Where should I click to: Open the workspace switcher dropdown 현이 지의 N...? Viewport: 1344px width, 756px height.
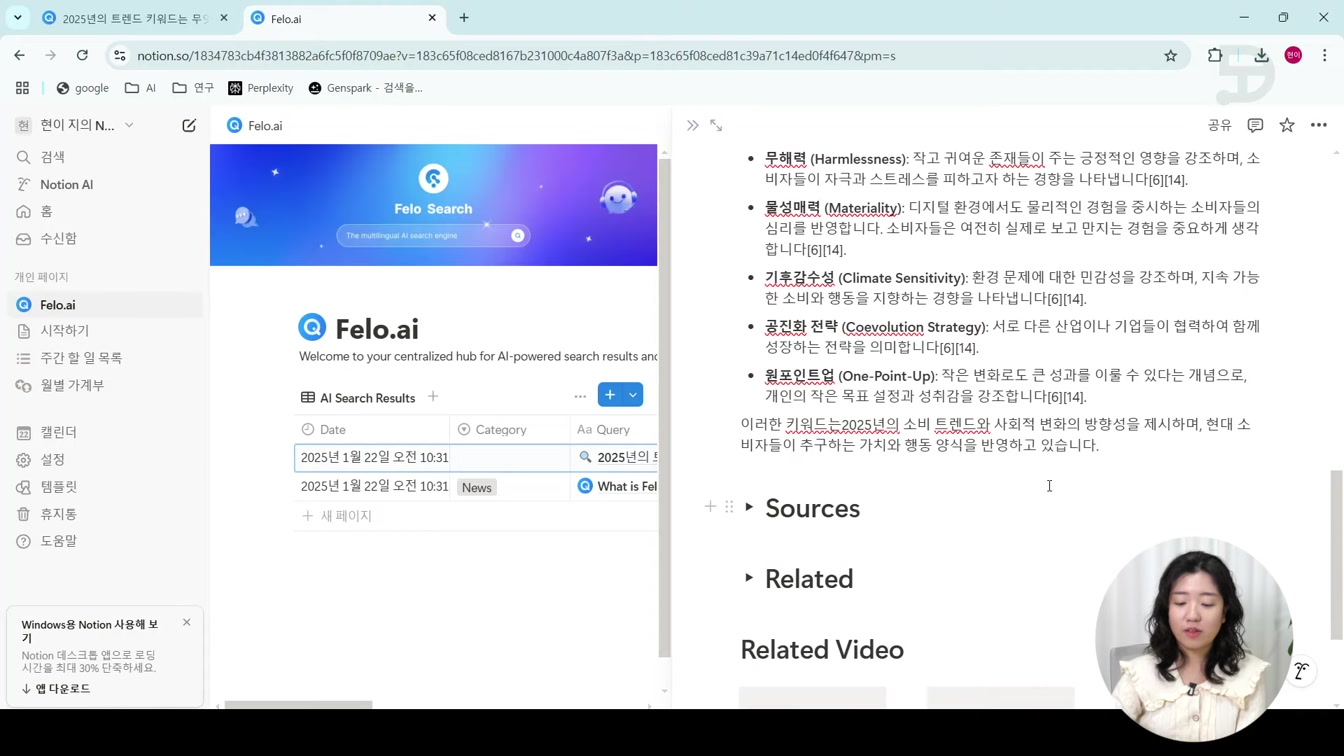[x=76, y=125]
